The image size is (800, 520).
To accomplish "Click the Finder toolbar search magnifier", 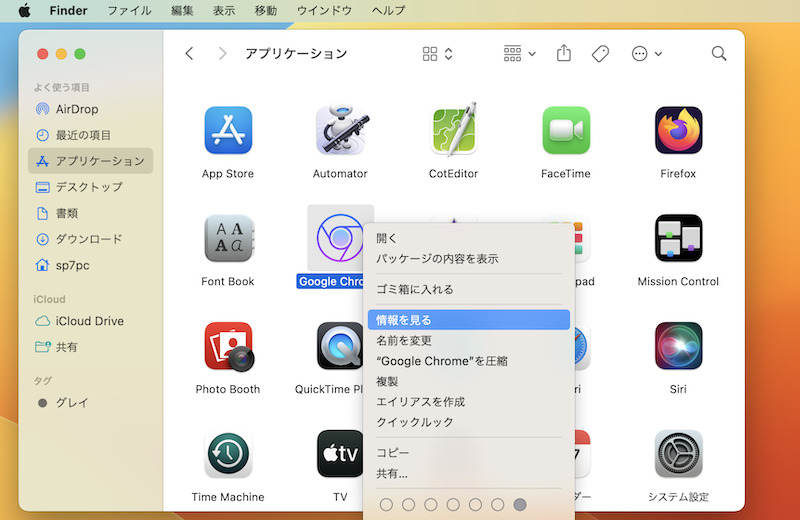I will click(719, 54).
